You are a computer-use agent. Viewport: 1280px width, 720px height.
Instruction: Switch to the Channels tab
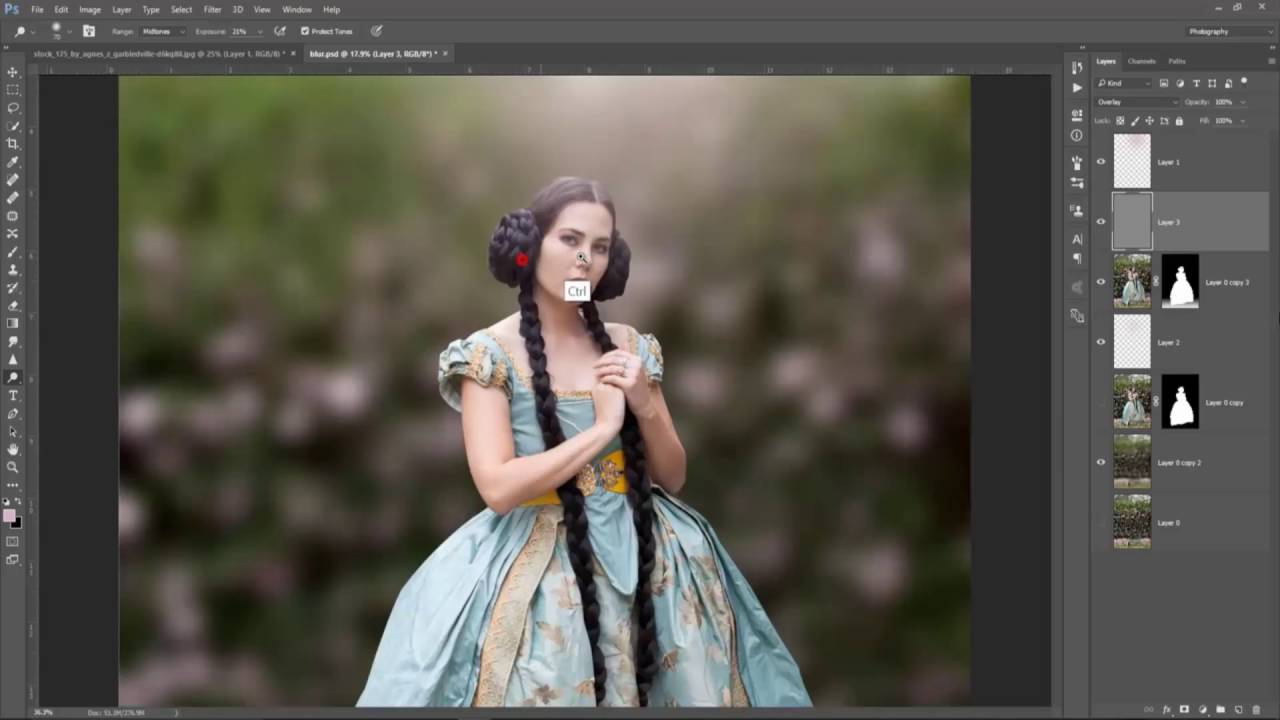[1141, 61]
